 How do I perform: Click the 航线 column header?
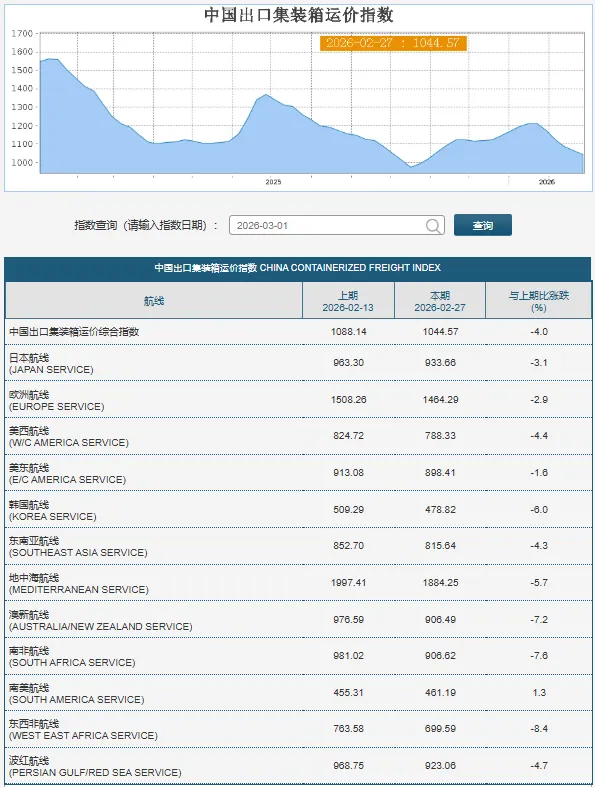[x=154, y=301]
